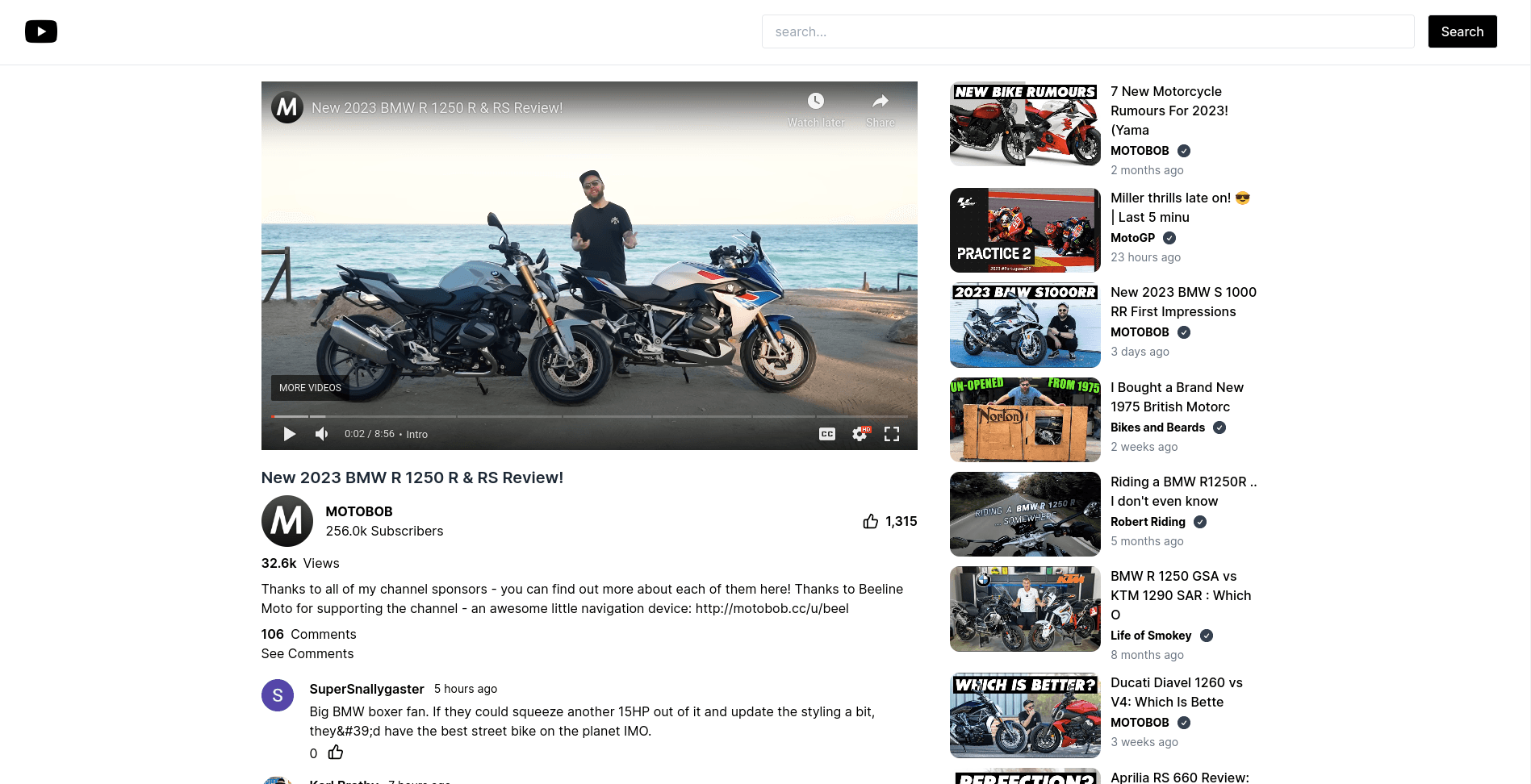
Task: Like the video with thumbs-up icon
Action: (871, 521)
